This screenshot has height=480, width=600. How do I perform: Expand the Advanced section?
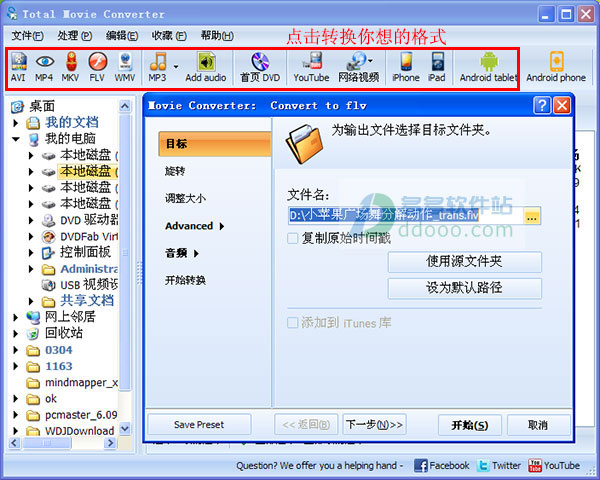194,226
